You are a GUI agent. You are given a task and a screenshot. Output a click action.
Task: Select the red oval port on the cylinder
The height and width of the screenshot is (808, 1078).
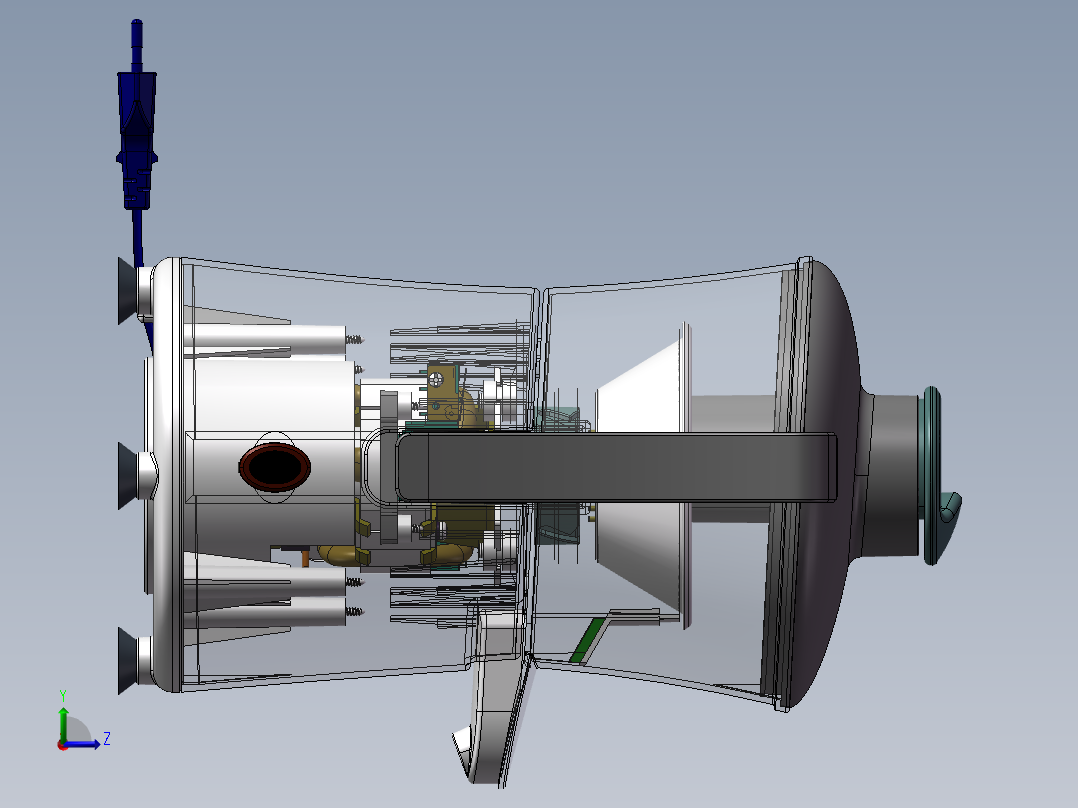click(274, 467)
